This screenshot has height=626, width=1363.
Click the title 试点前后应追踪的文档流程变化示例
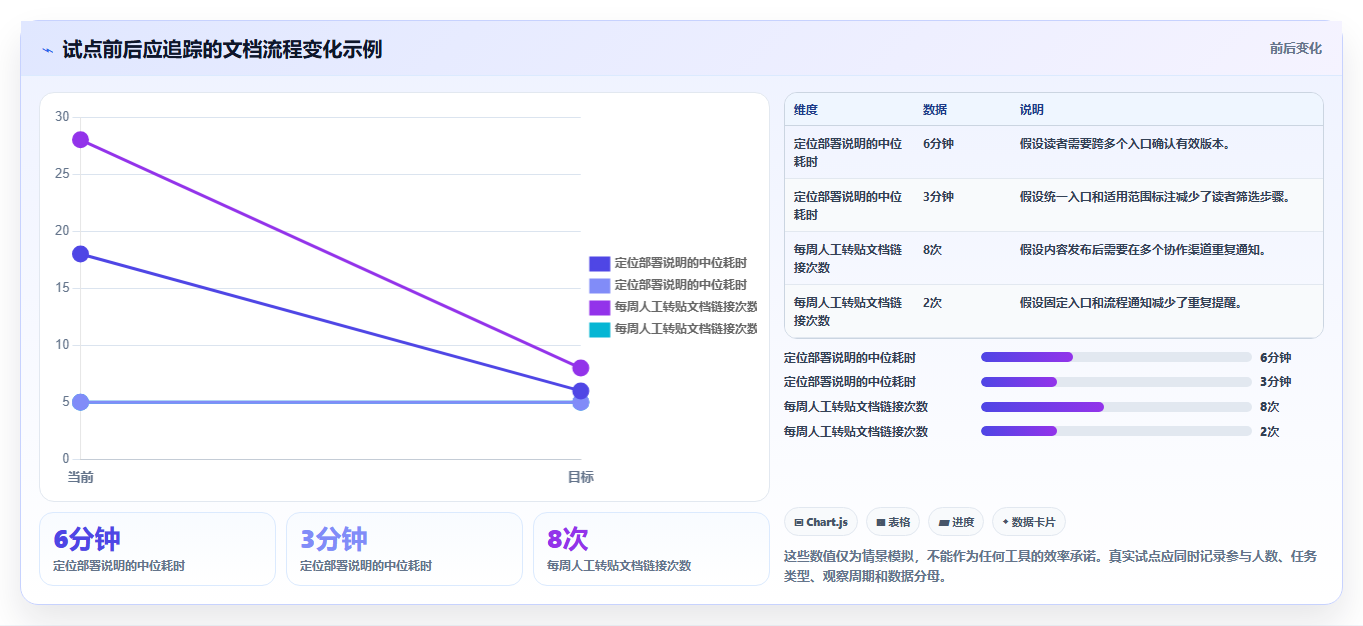[x=222, y=50]
